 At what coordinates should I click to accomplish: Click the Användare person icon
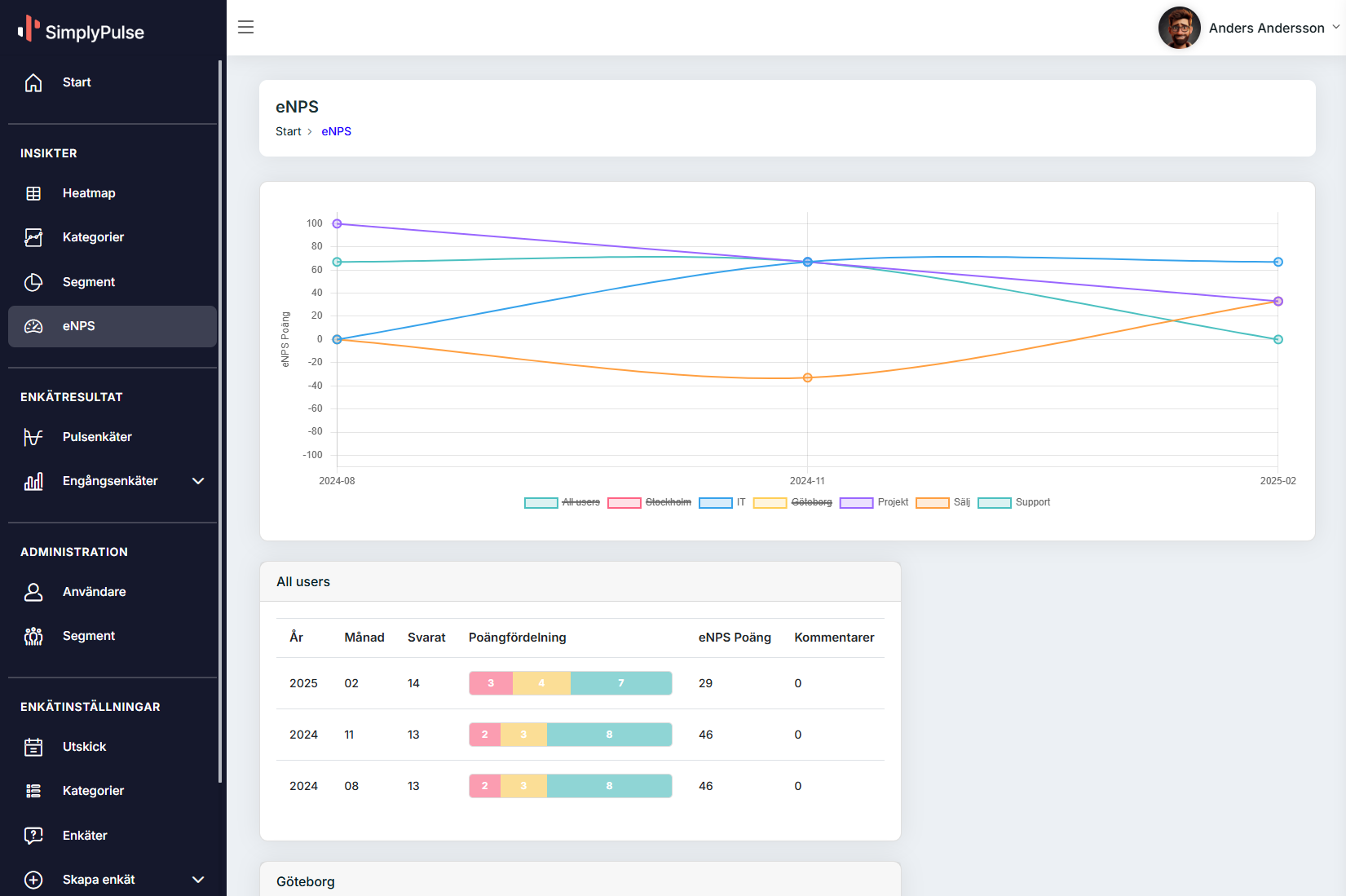(33, 592)
